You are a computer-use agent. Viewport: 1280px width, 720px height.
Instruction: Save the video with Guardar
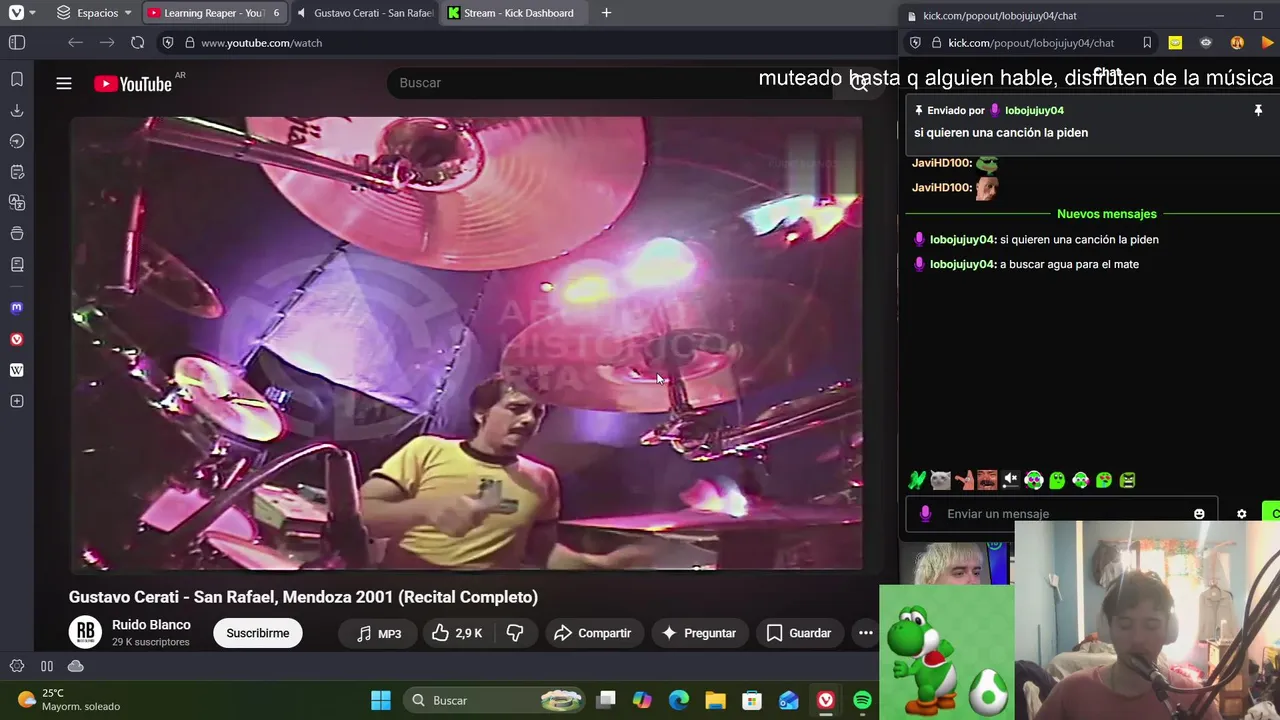(799, 633)
